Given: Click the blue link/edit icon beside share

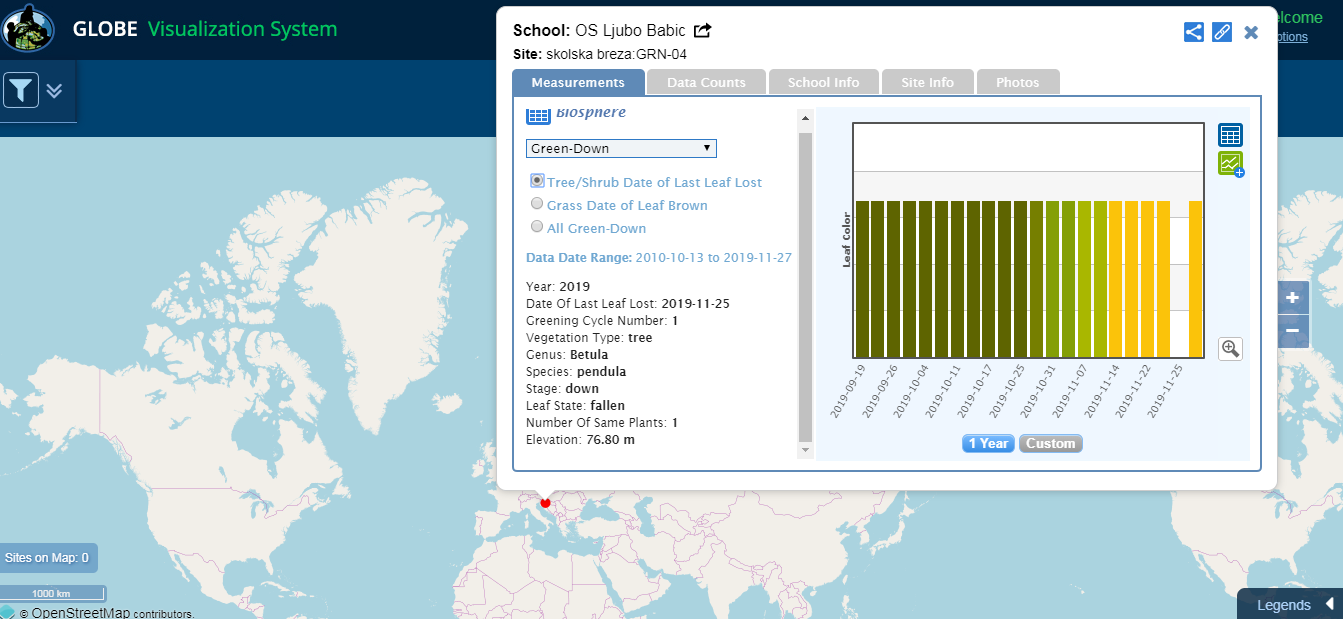Looking at the screenshot, I should 1221,32.
